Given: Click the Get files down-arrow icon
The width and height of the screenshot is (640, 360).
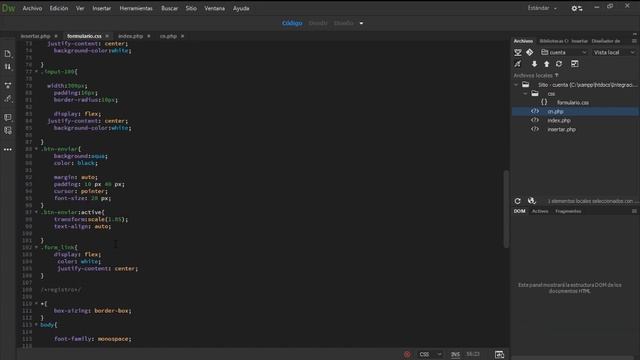Looking at the screenshot, I should [x=534, y=64].
